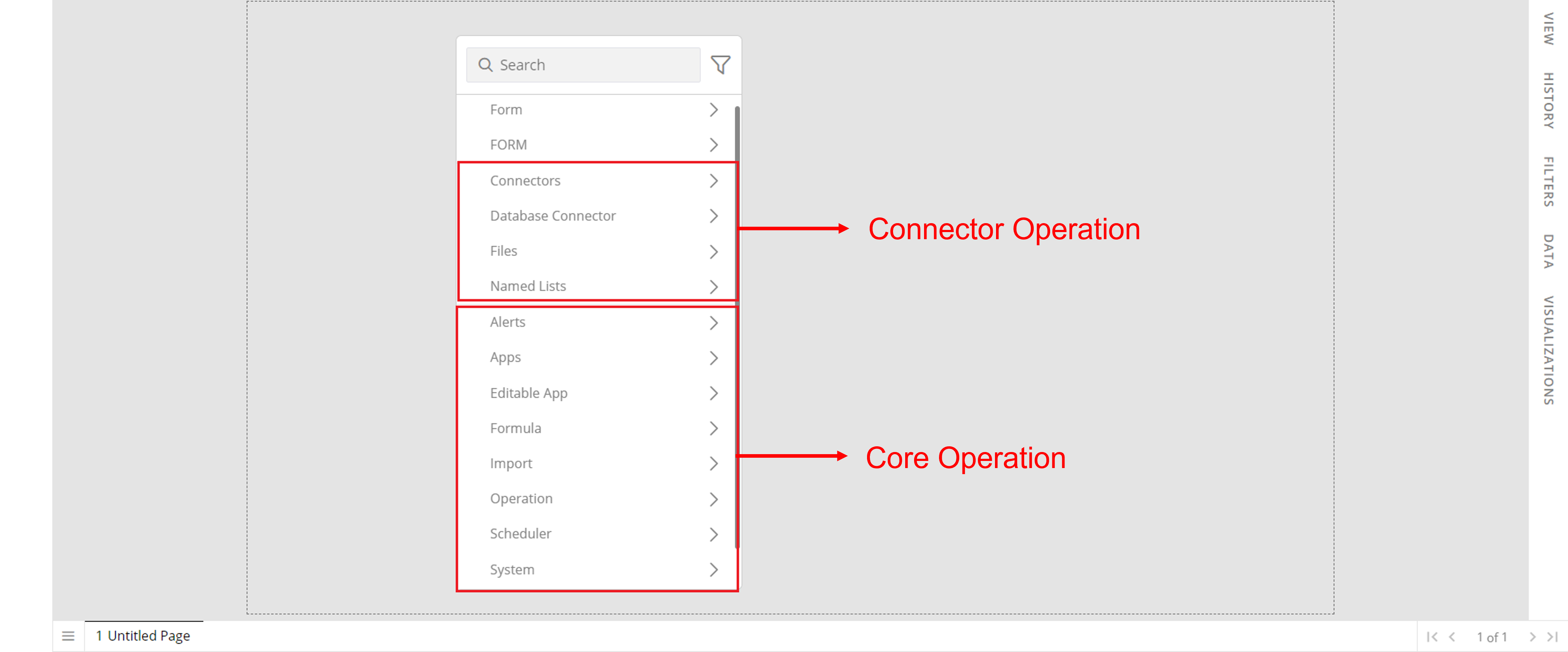Screen dimensions: 1568x652
Task: Open the VISUALIZATIONS side panel tab
Action: [x=1548, y=351]
